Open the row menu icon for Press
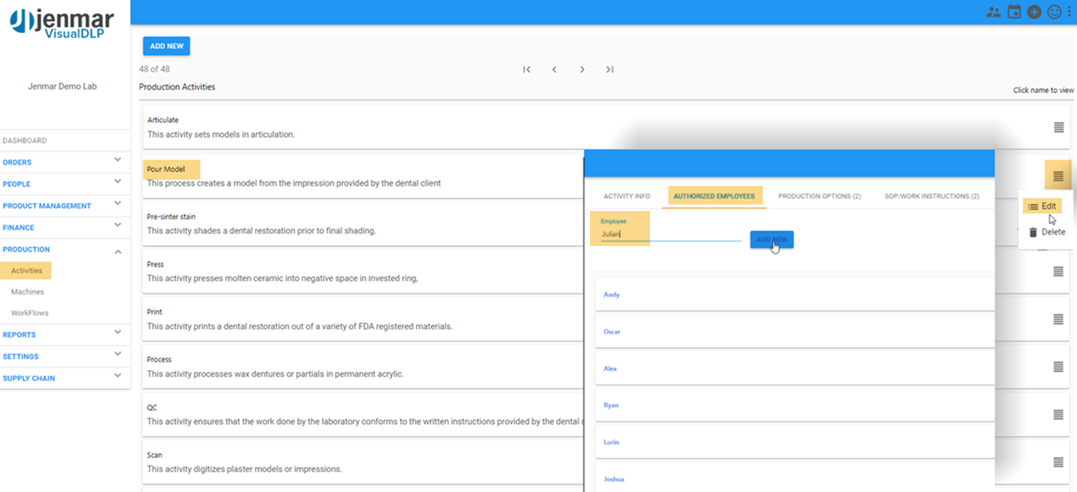 coord(1058,271)
